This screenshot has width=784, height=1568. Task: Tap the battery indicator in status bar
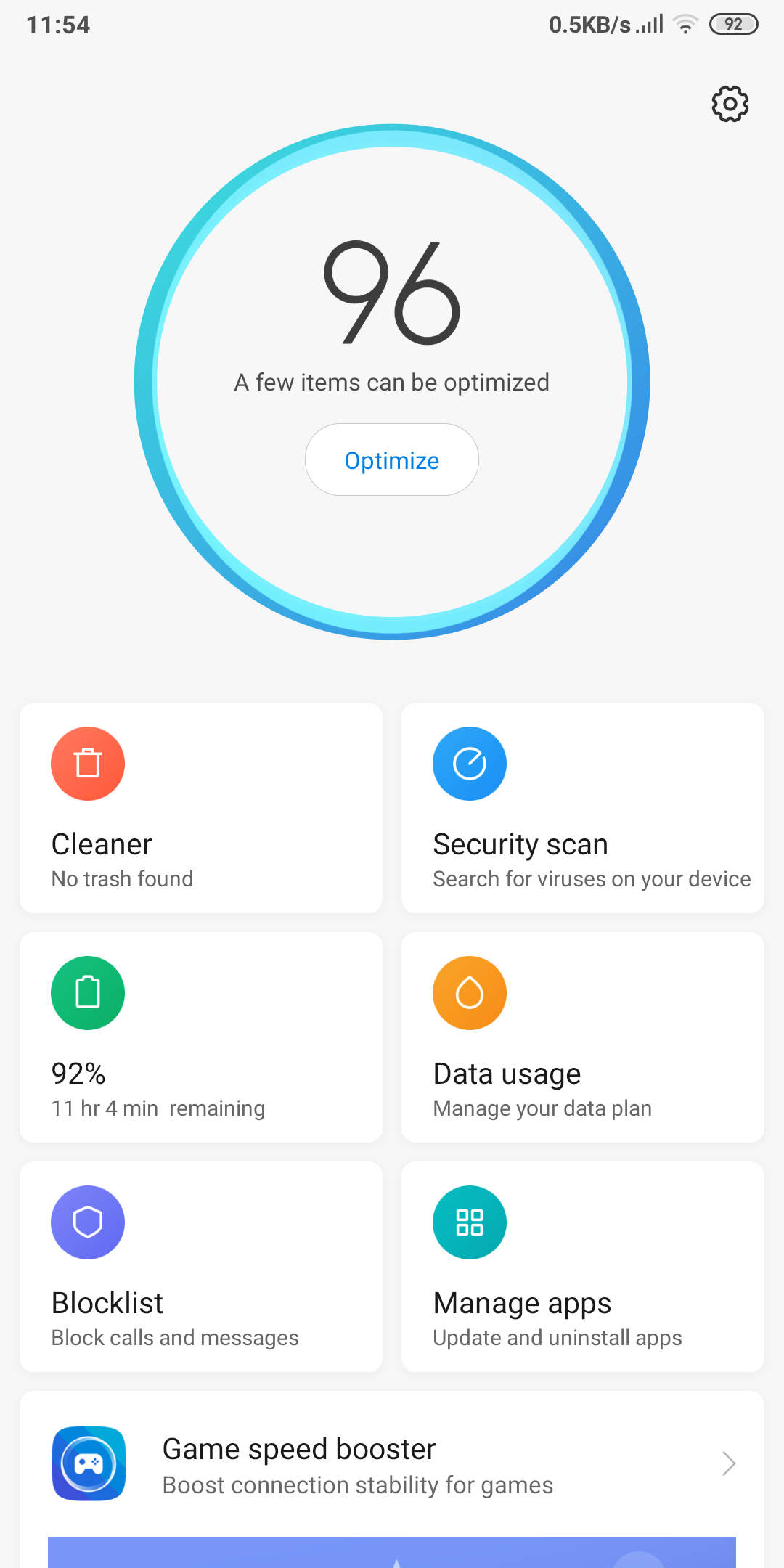coord(734,25)
